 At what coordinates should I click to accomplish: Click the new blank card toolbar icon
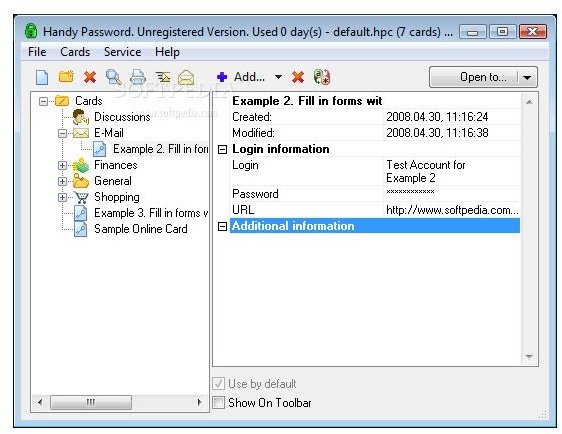point(42,77)
